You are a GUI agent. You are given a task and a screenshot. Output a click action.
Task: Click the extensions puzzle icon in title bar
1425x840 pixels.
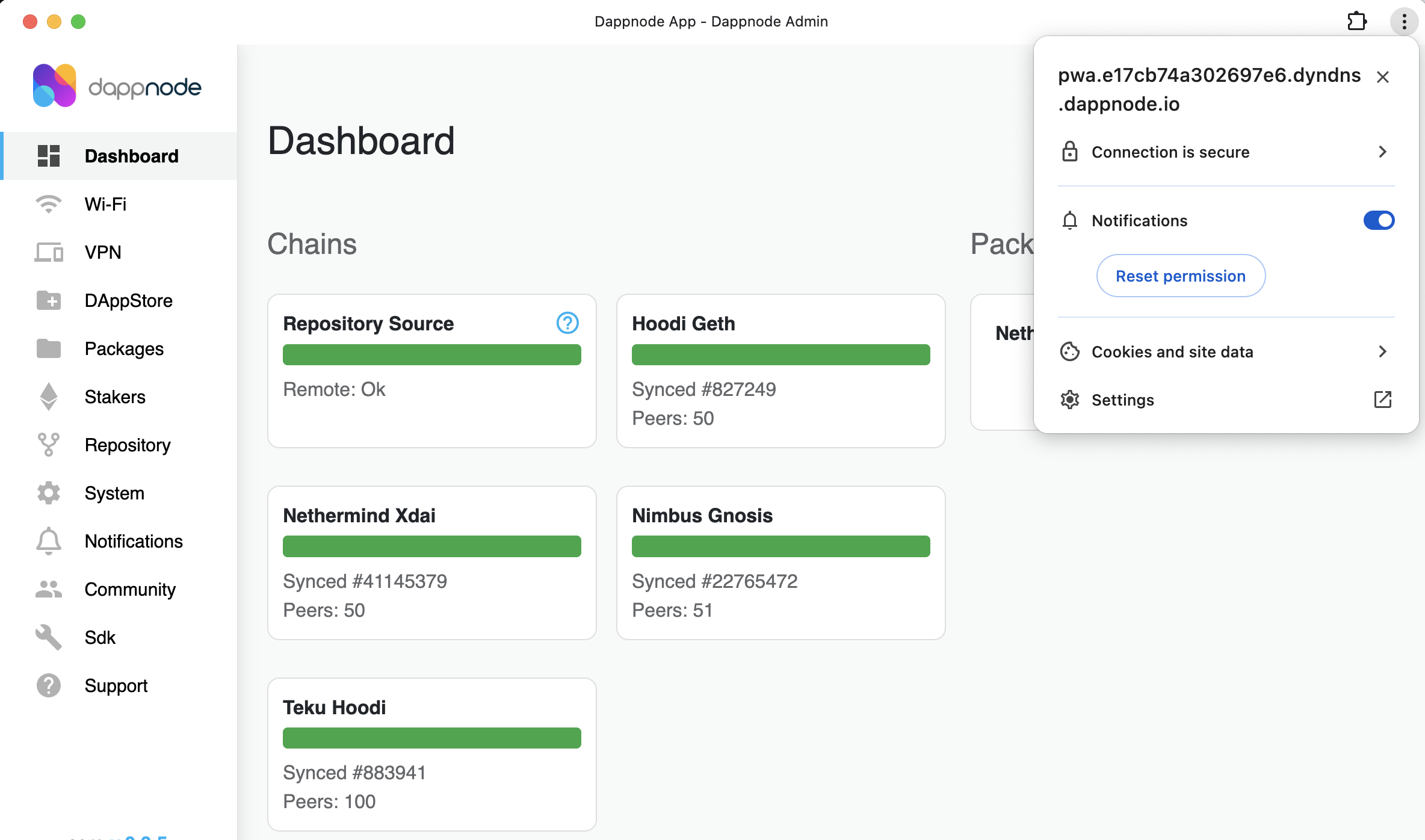click(x=1356, y=22)
